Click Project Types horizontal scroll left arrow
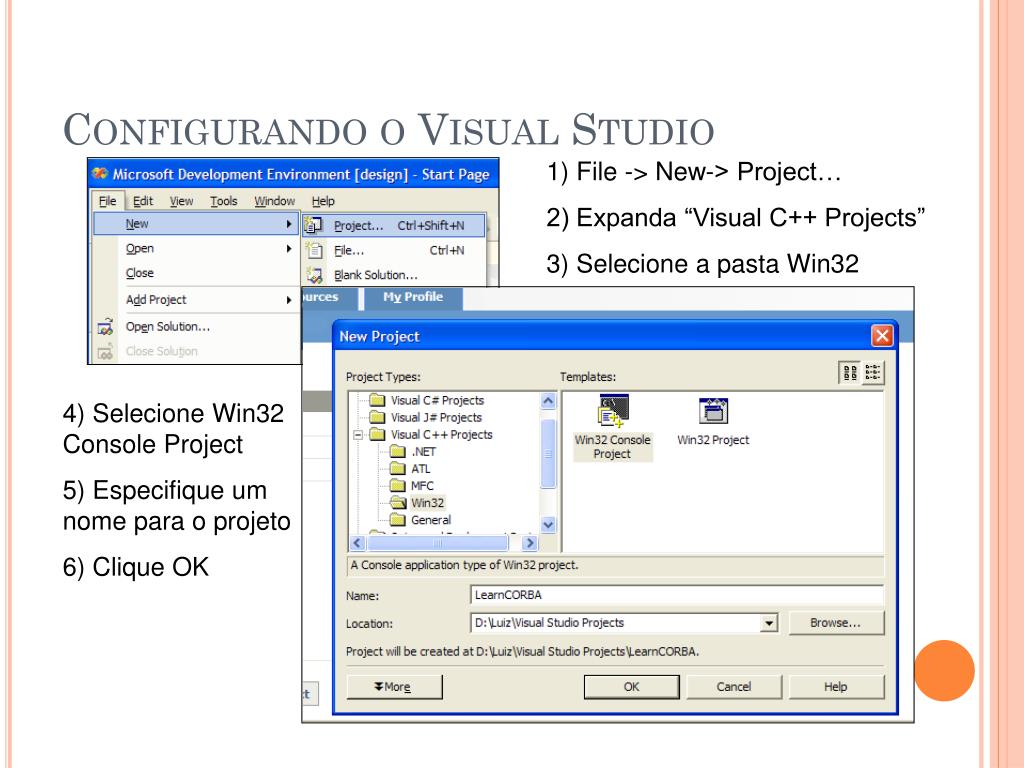This screenshot has width=1024, height=768. tap(357, 543)
